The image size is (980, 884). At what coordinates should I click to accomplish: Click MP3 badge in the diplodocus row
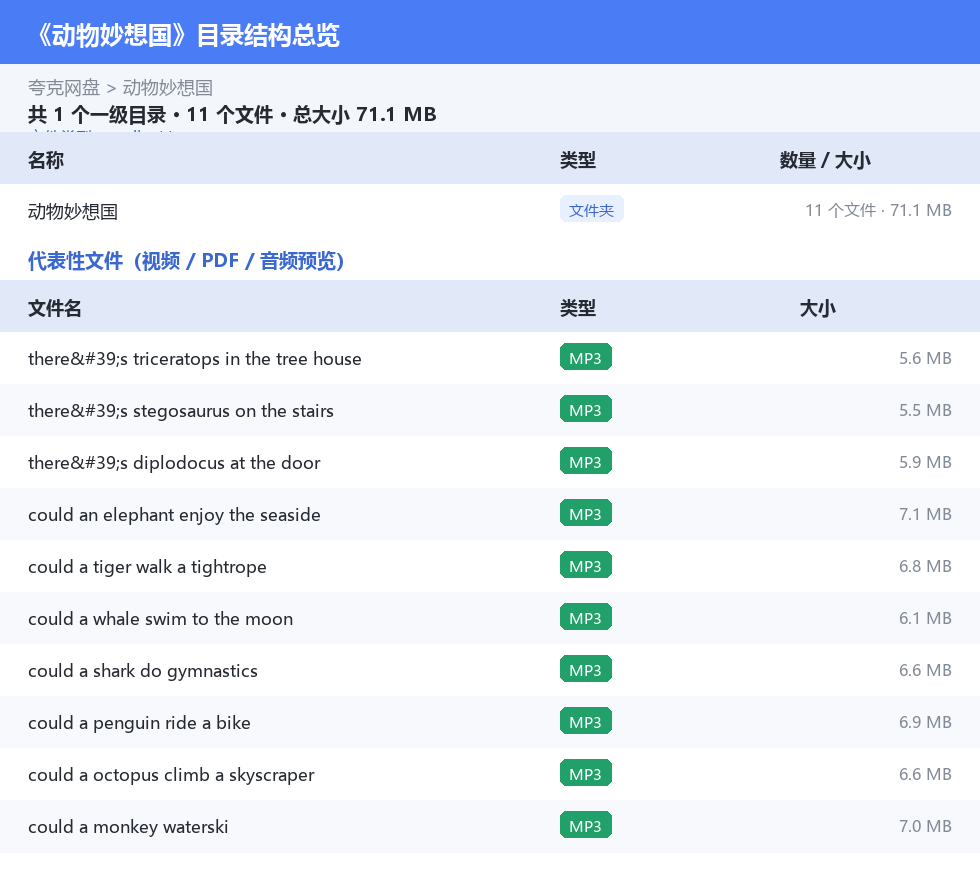[x=586, y=461]
